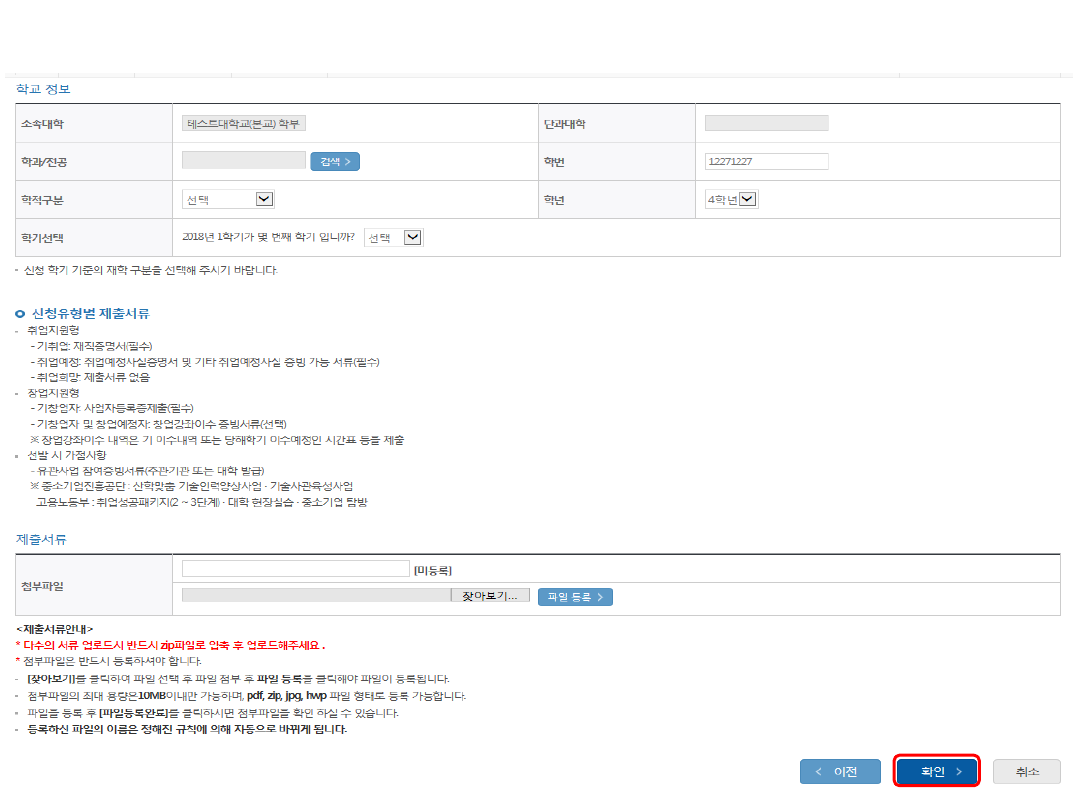Click the 학교 정보 section heading
This screenshot has width=1080, height=810.
click(43, 89)
